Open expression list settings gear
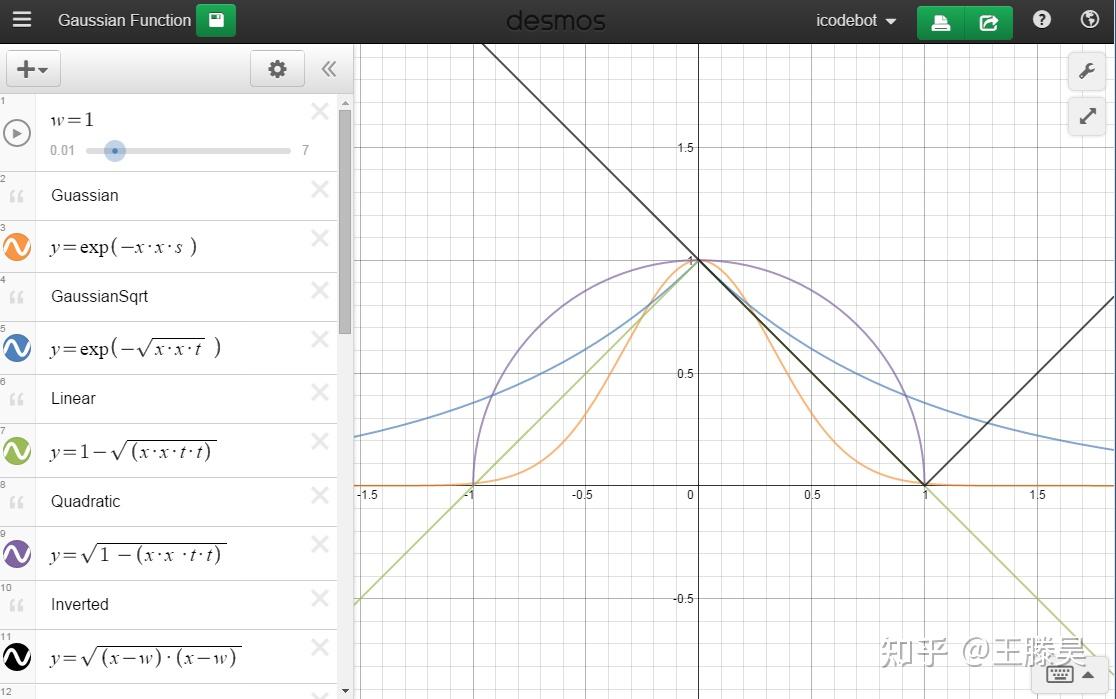1116x699 pixels. (x=277, y=69)
